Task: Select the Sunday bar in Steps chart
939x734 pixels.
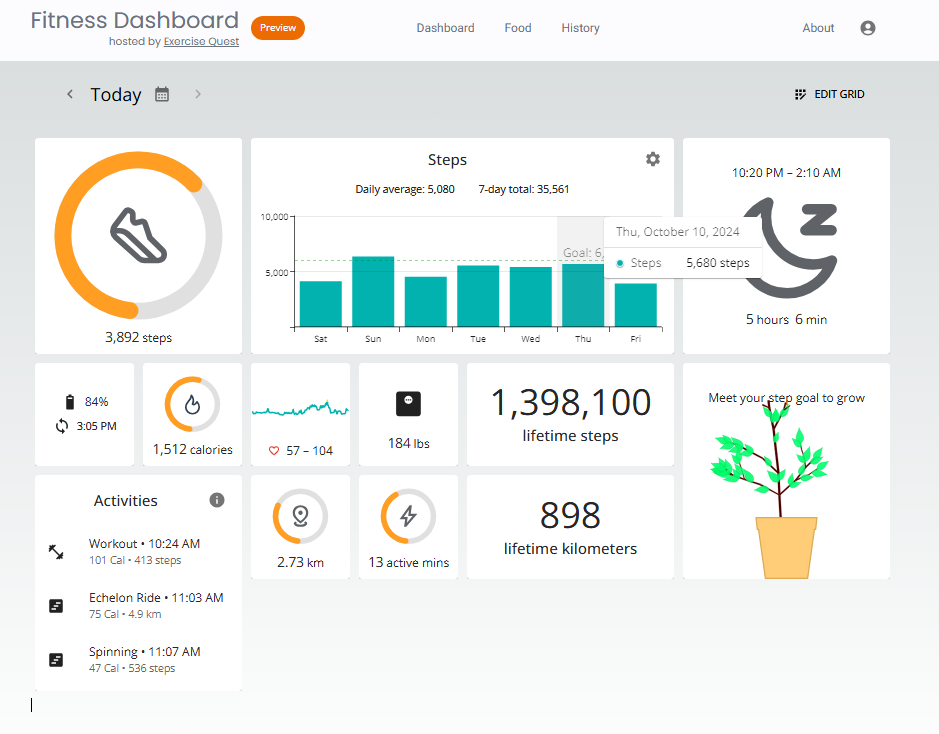Action: tap(373, 292)
